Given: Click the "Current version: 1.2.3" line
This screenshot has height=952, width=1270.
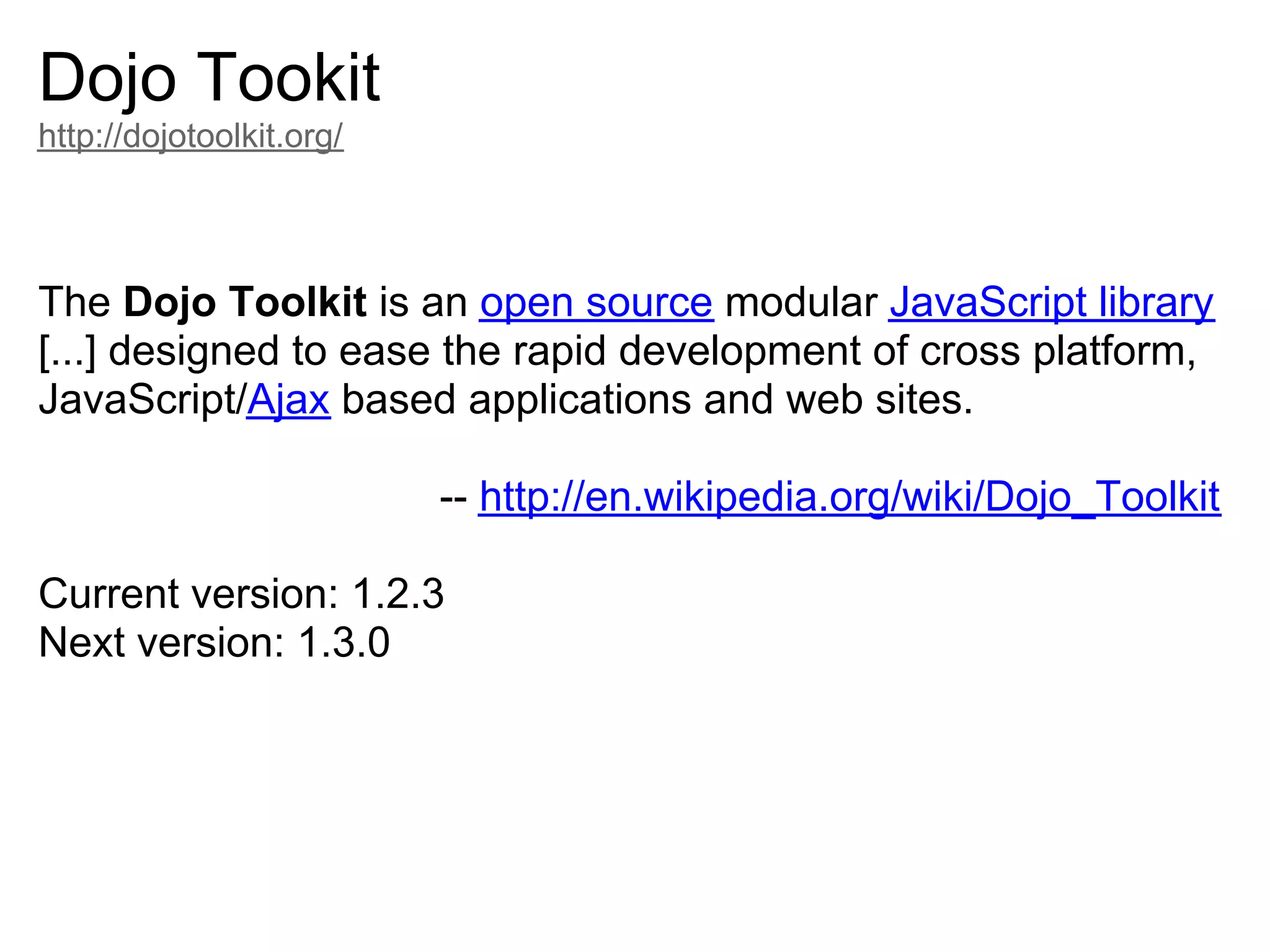Looking at the screenshot, I should point(241,594).
